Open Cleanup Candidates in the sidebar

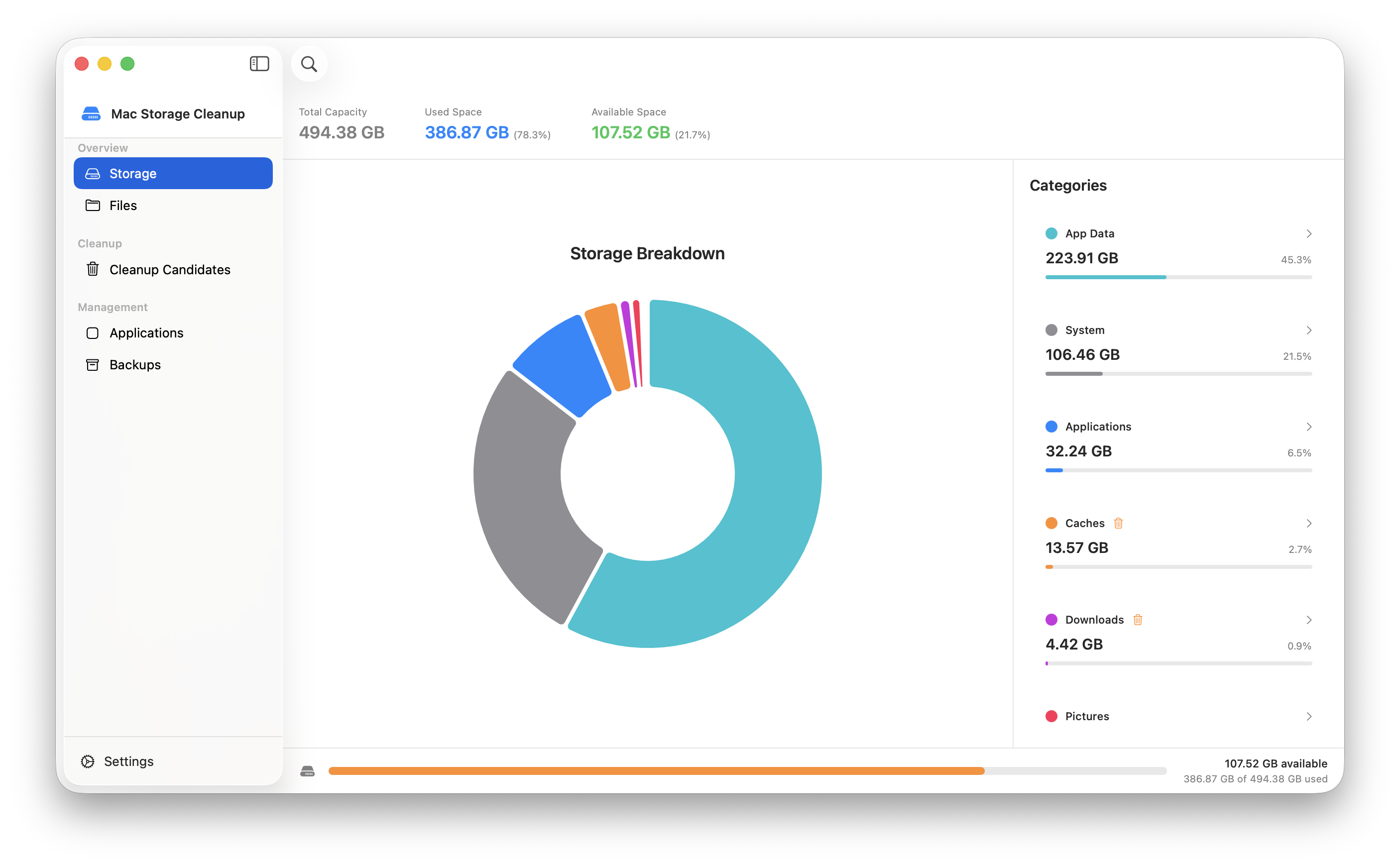(x=173, y=269)
